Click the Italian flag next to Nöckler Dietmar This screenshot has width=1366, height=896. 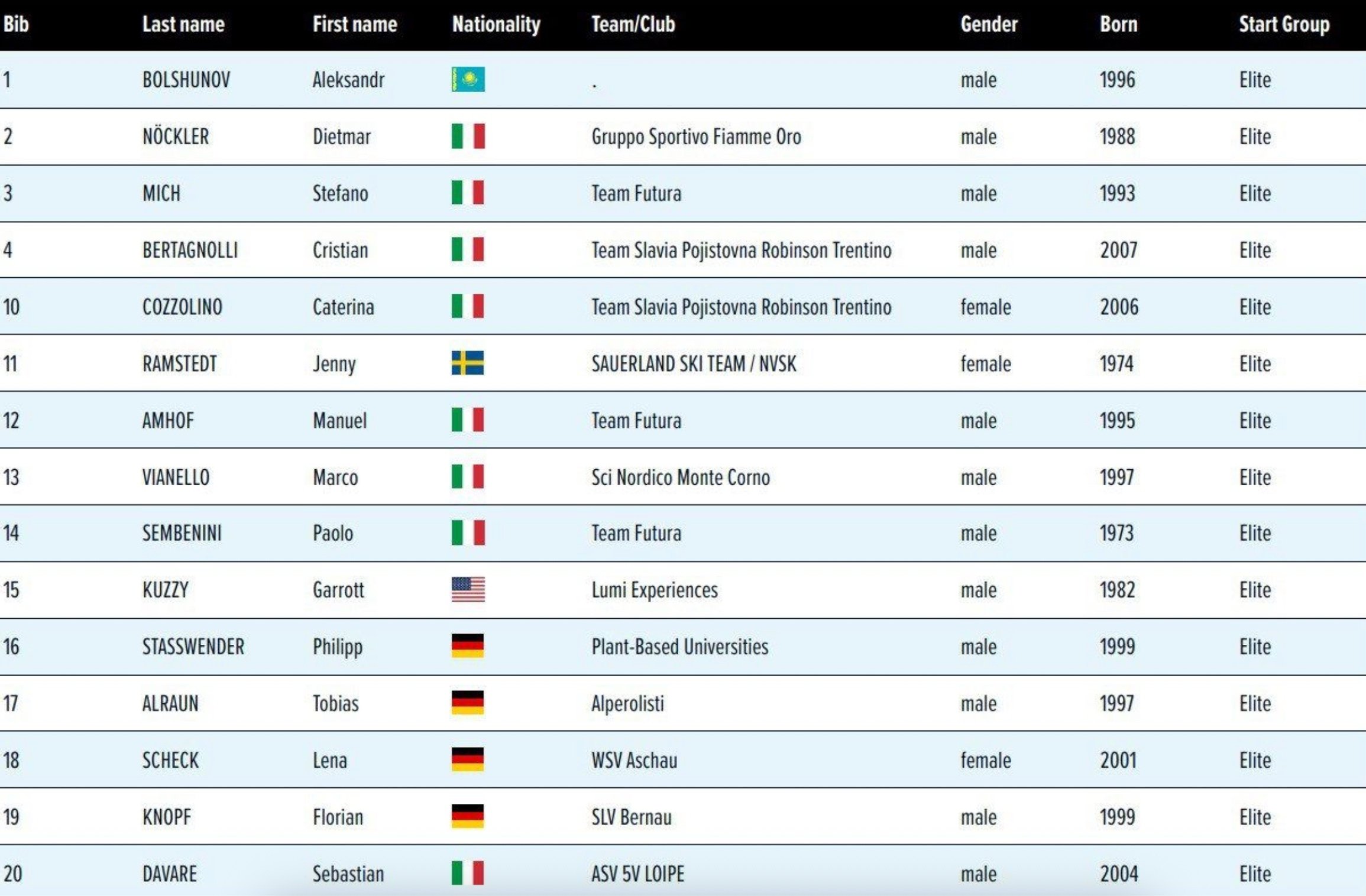(468, 136)
